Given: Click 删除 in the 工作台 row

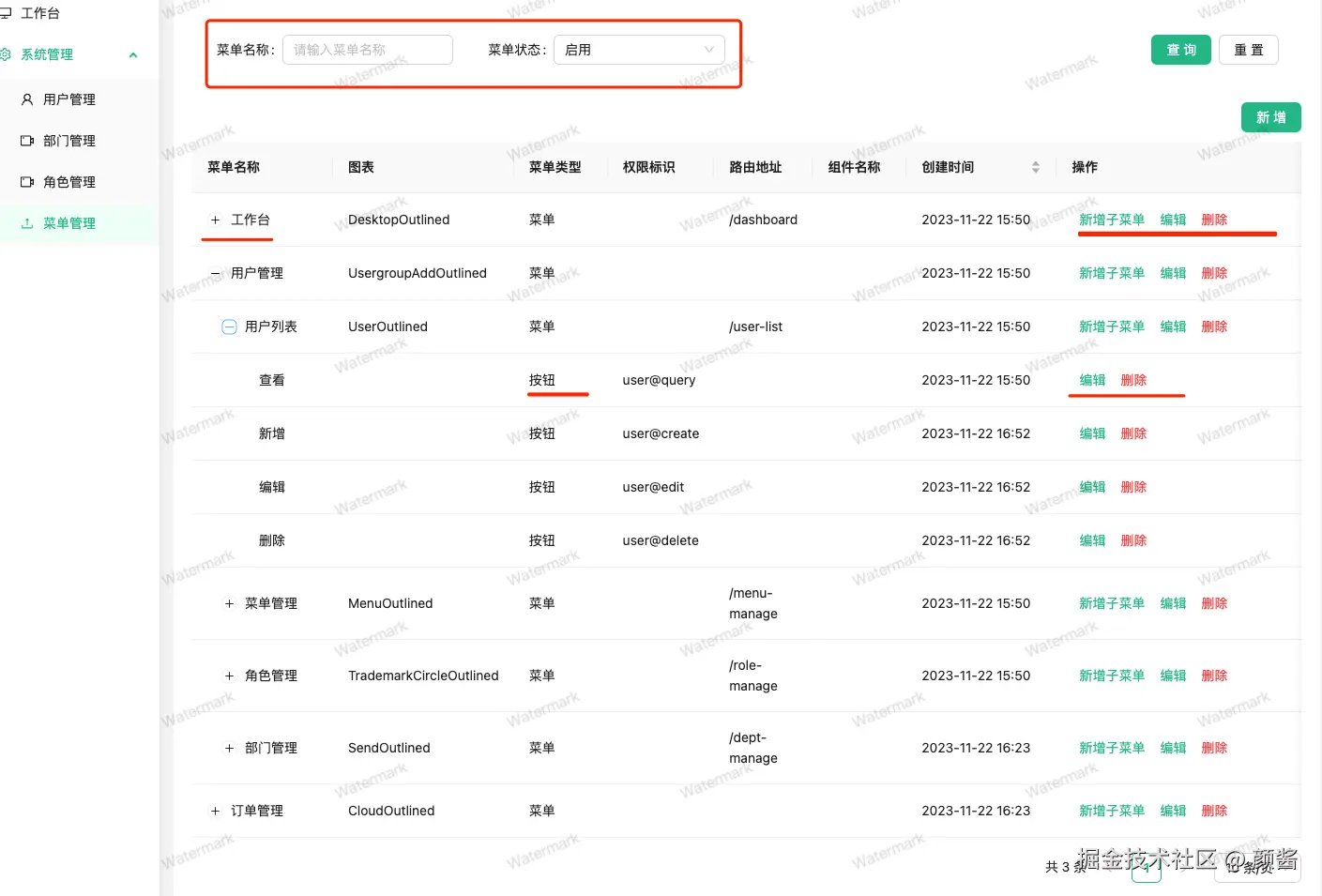Looking at the screenshot, I should click(x=1214, y=220).
